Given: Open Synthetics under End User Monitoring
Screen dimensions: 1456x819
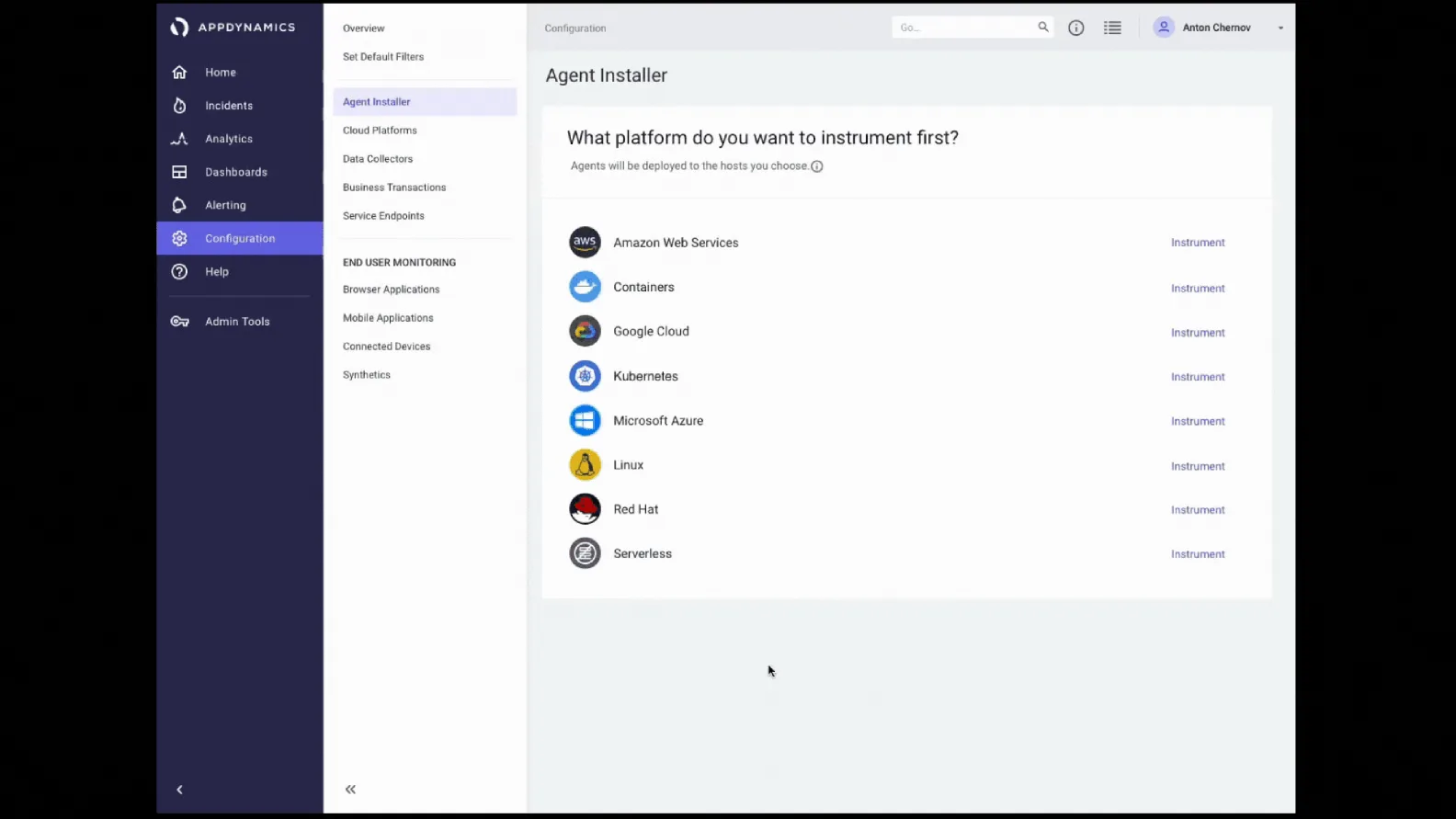Looking at the screenshot, I should [x=367, y=375].
